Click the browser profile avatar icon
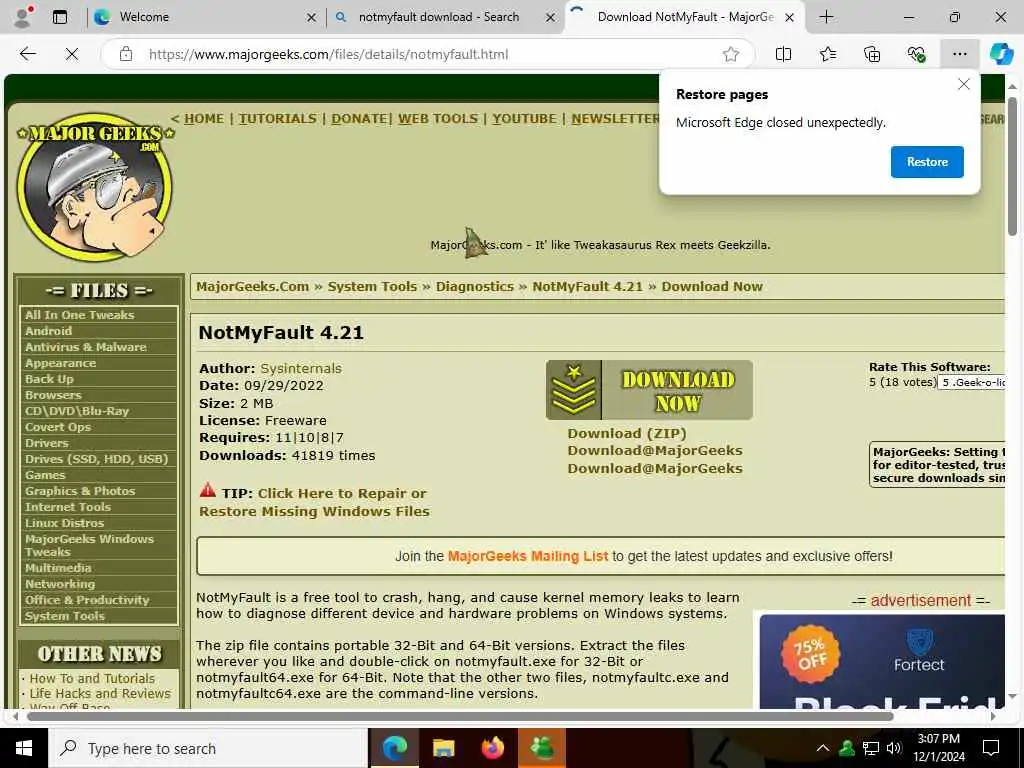This screenshot has height=768, width=1024. pyautogui.click(x=24, y=17)
